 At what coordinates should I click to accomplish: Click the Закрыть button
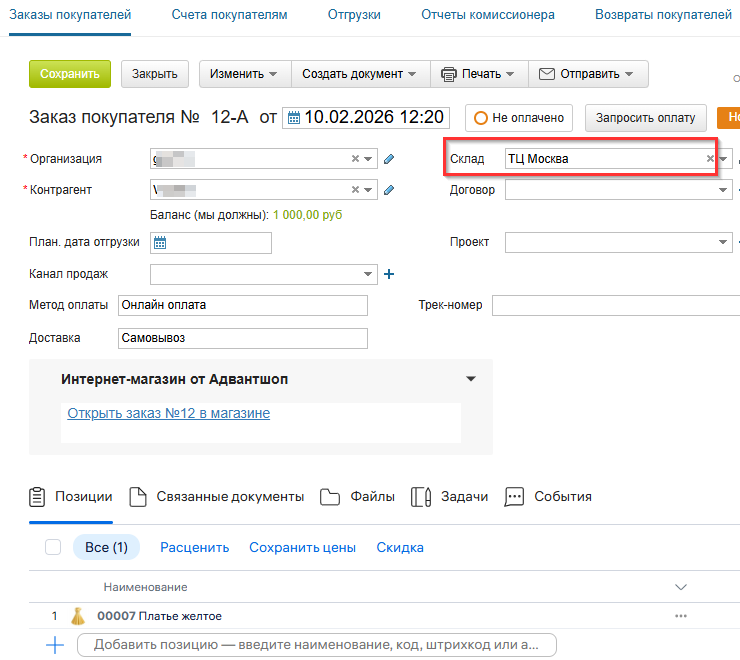tap(155, 74)
